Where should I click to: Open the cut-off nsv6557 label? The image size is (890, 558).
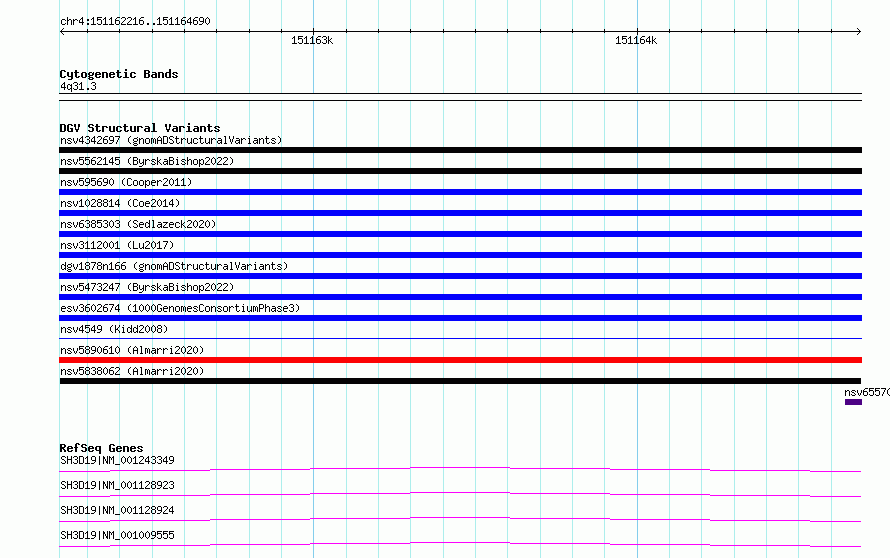click(867, 392)
